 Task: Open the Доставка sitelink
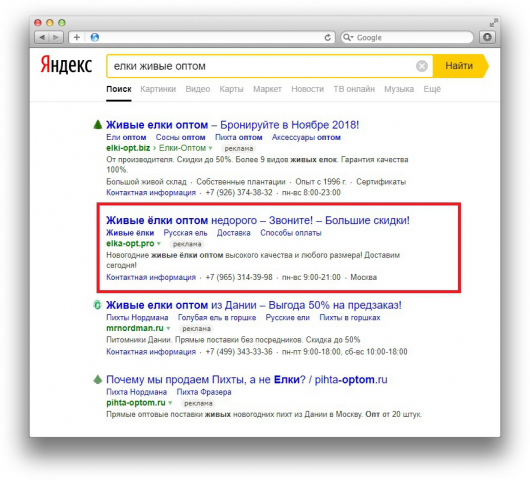pyautogui.click(x=234, y=233)
